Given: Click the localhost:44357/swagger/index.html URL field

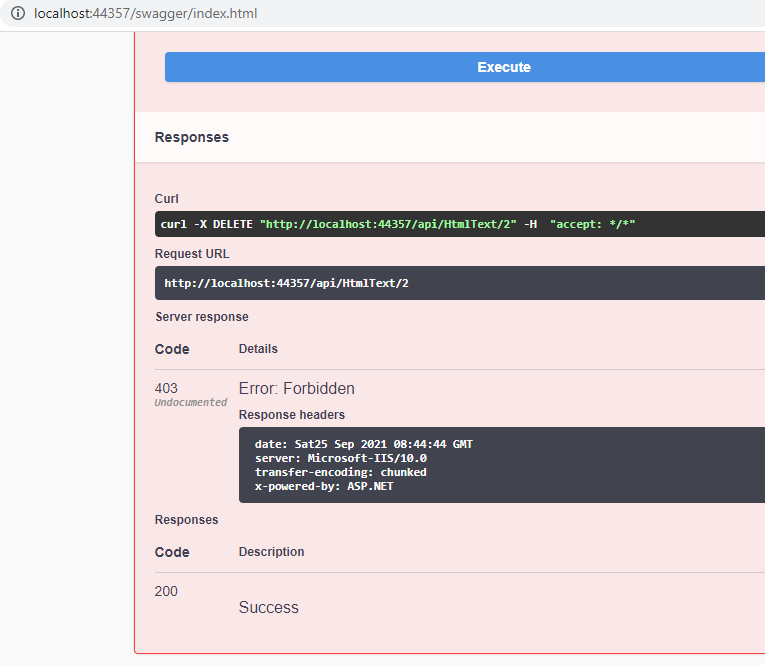Looking at the screenshot, I should (x=145, y=13).
